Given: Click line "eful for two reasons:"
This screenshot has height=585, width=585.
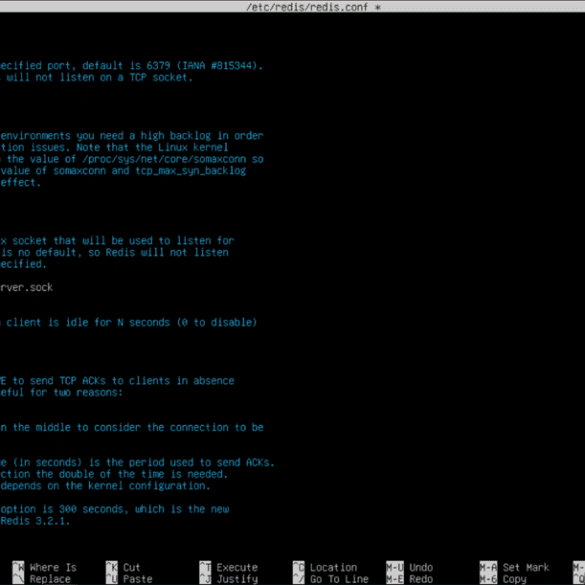Looking at the screenshot, I should click(61, 392).
